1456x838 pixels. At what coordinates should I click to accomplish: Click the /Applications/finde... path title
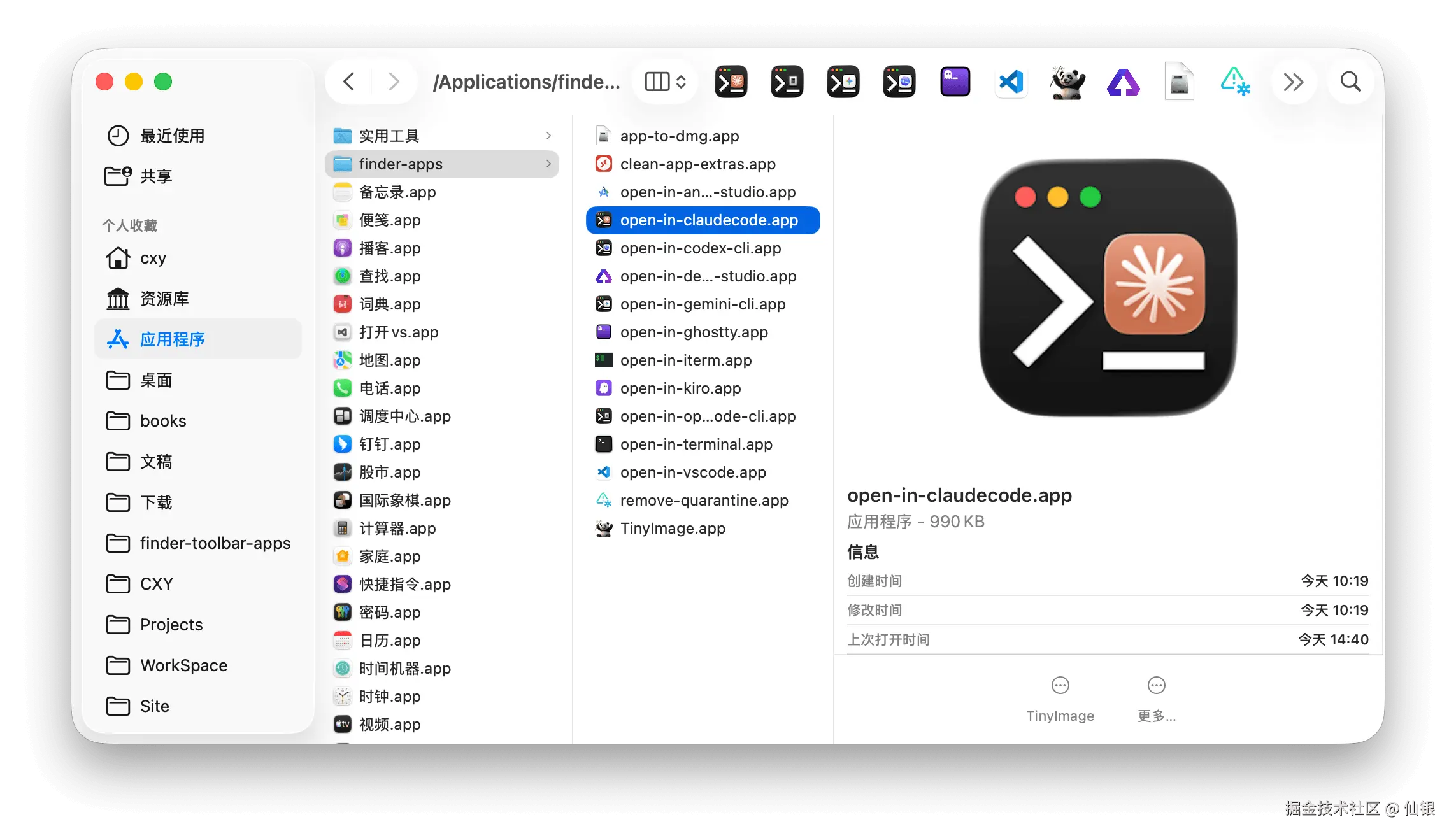click(526, 82)
